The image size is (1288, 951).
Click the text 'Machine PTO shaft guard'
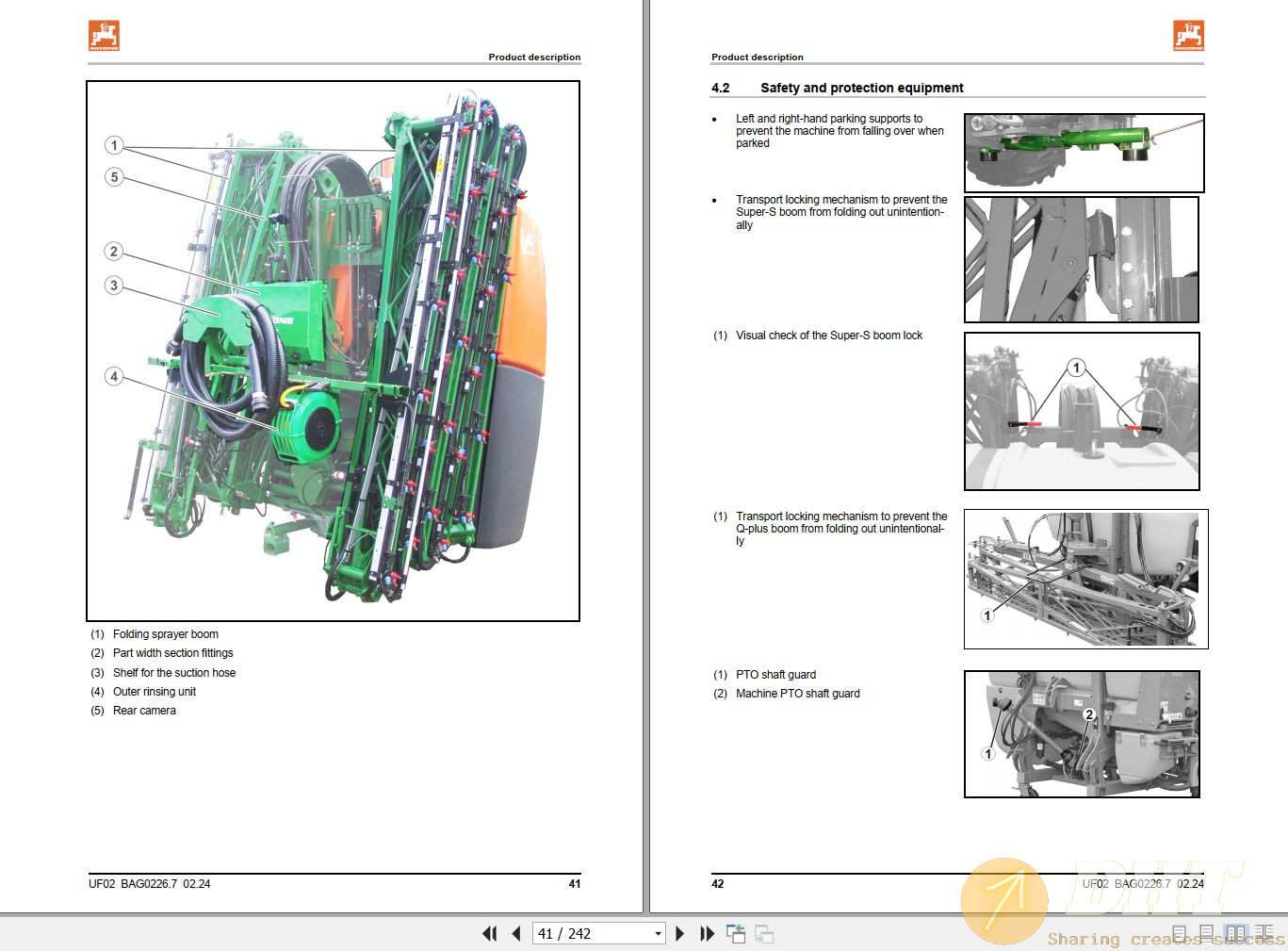tap(798, 694)
